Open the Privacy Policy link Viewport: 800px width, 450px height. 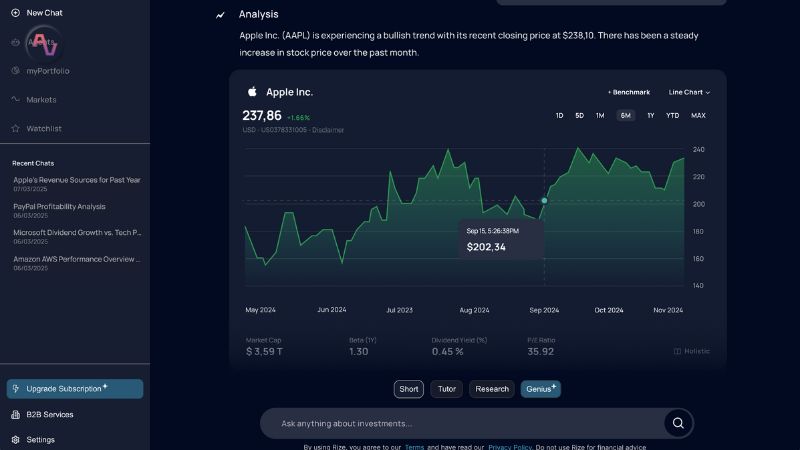tap(510, 447)
